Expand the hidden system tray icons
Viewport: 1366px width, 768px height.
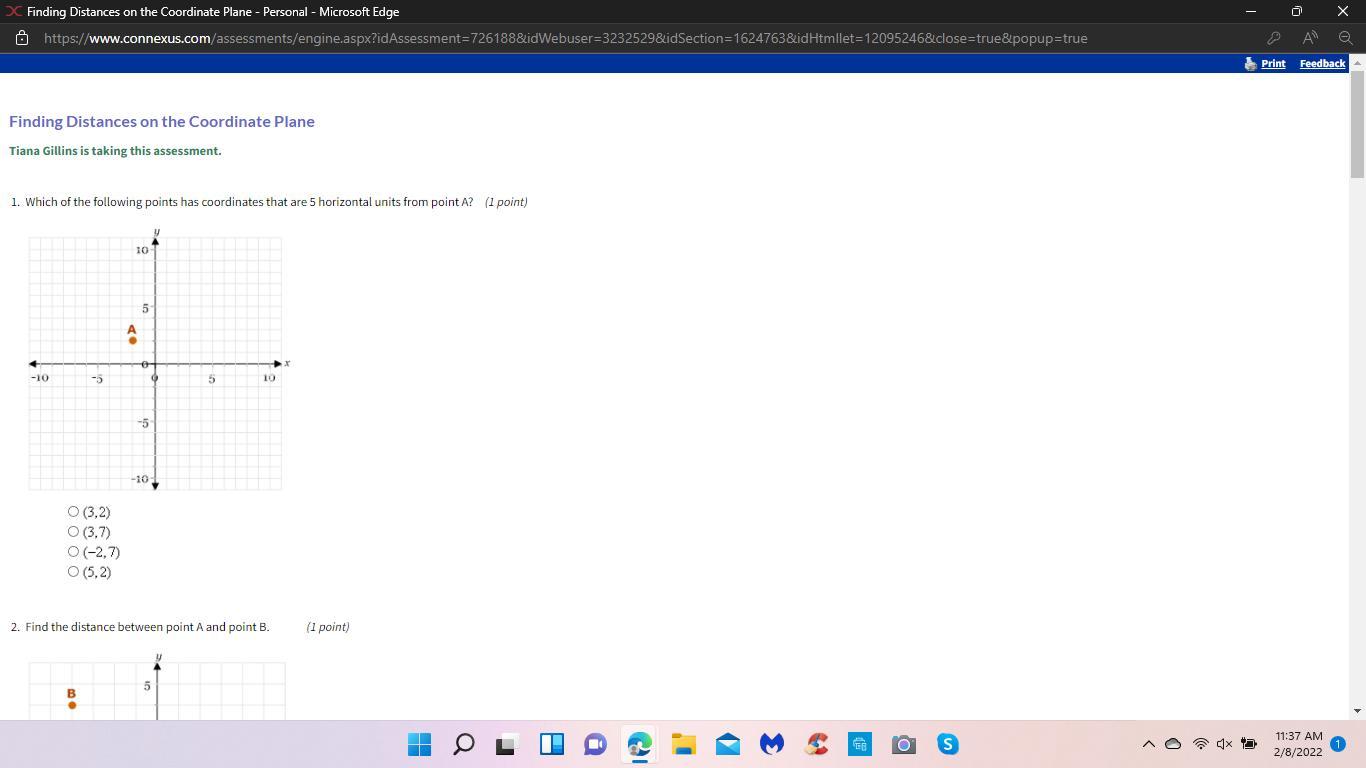tap(1148, 744)
